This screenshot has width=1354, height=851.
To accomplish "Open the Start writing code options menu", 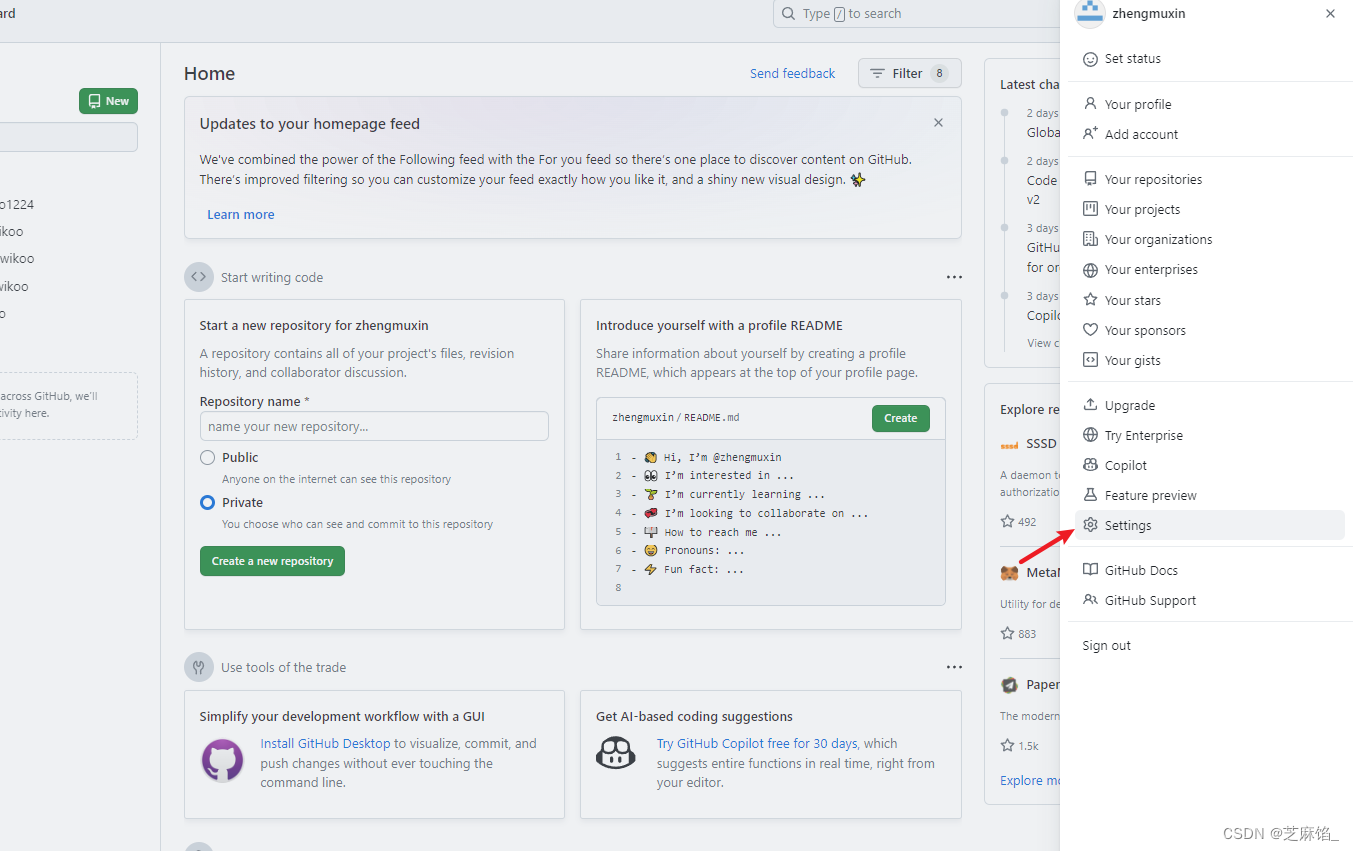I will pos(954,277).
